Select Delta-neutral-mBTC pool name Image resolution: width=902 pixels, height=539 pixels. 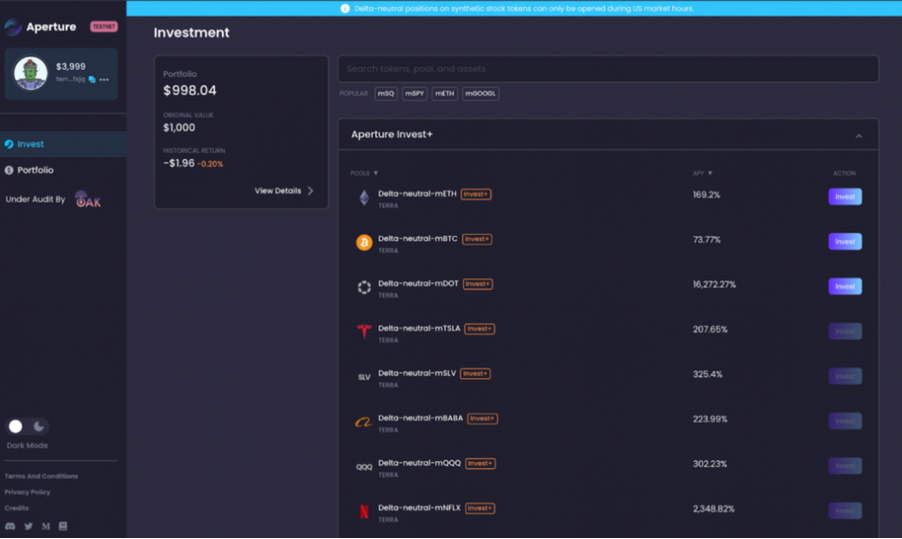click(418, 239)
